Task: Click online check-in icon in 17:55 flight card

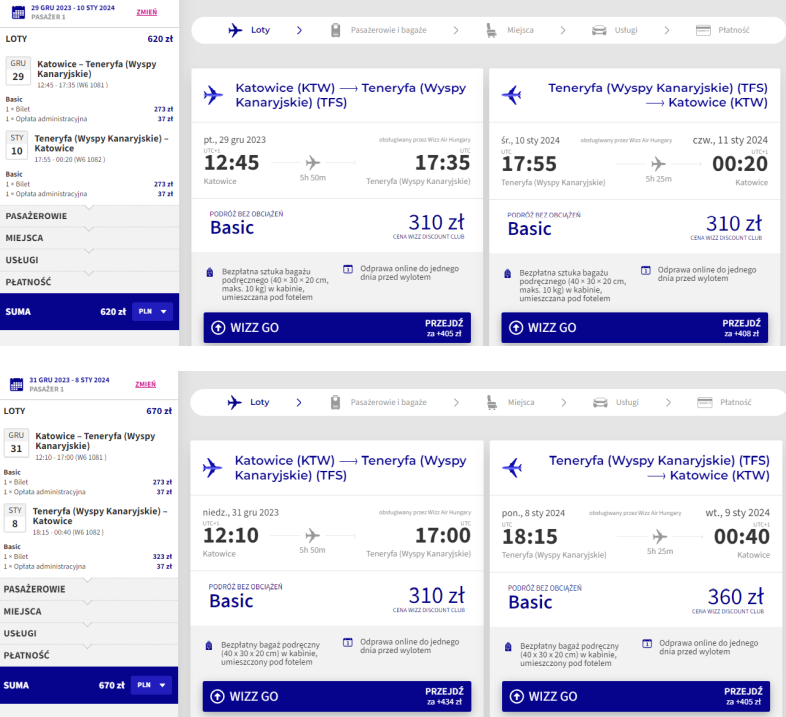Action: coord(646,271)
